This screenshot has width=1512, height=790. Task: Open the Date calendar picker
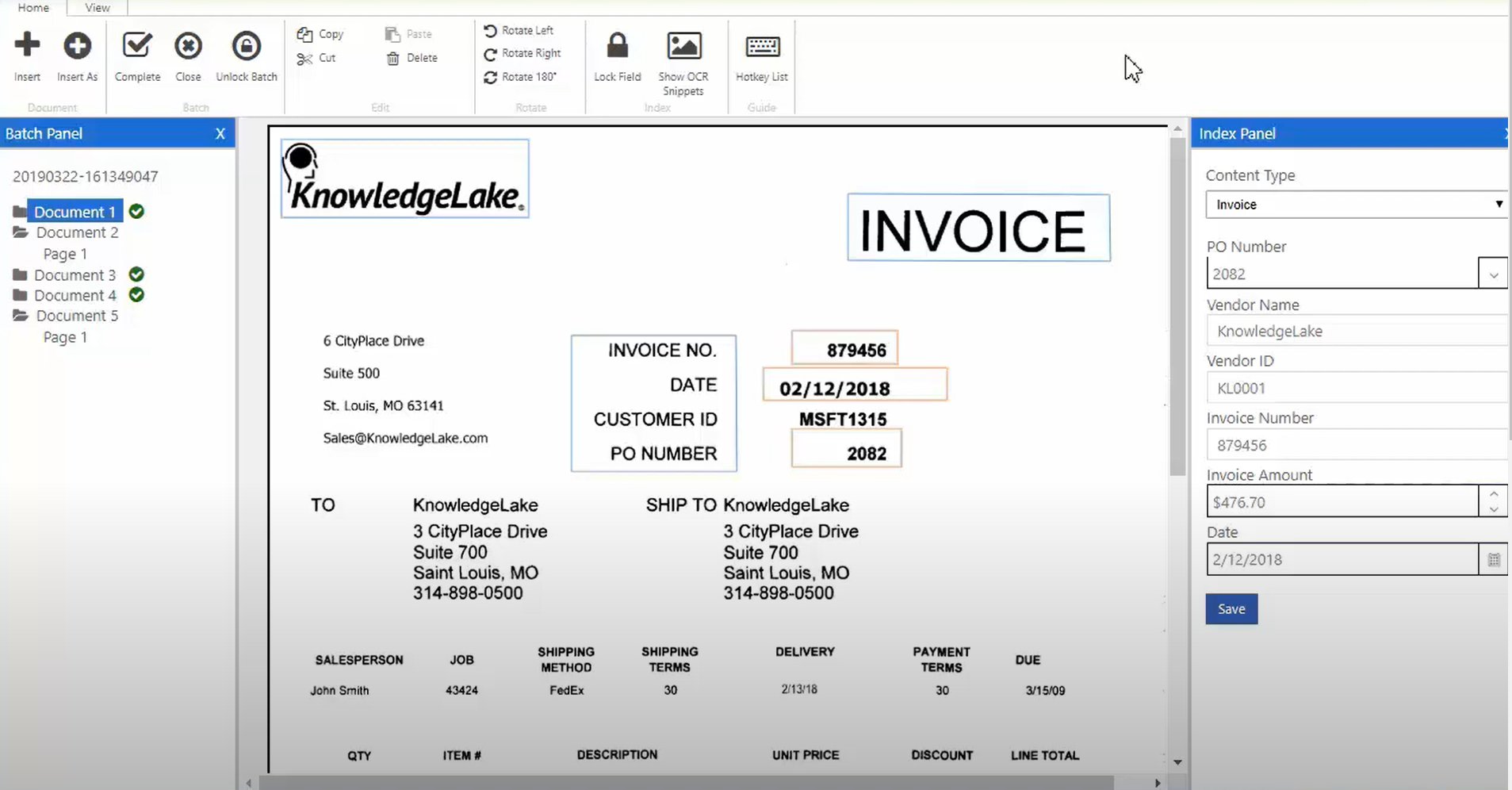tap(1493, 559)
